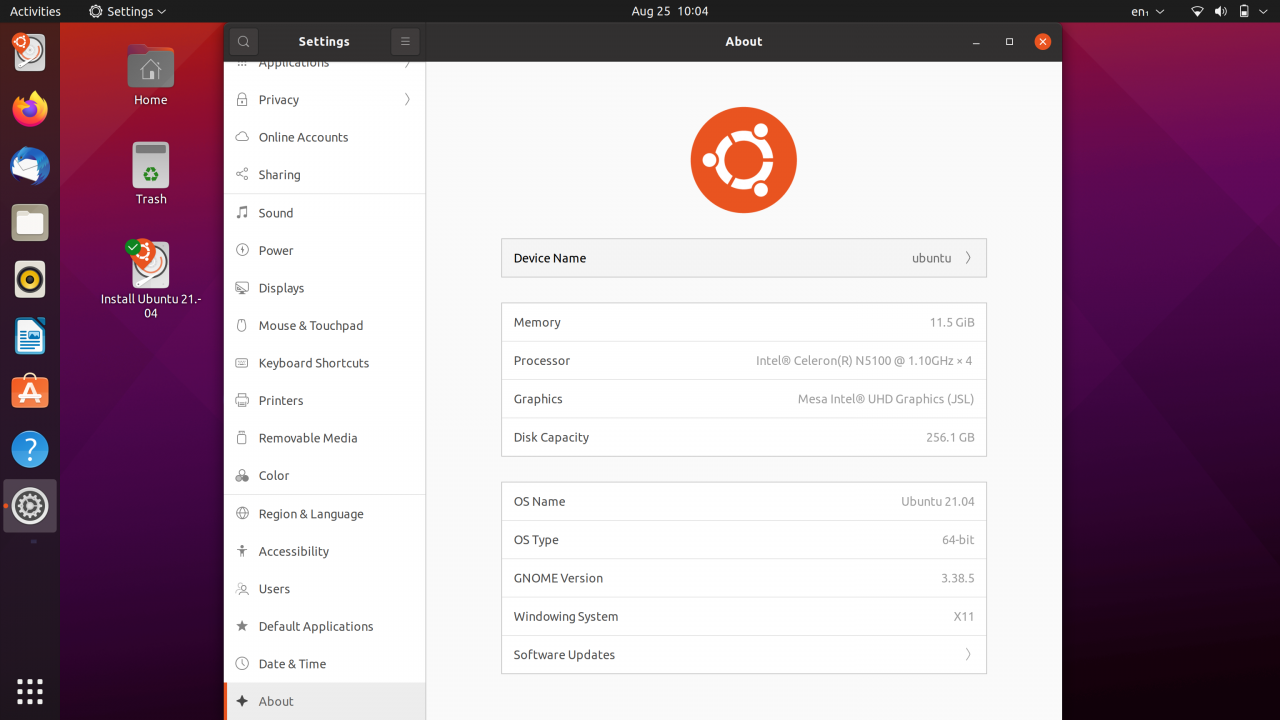Click the 64-bit OS type value
The image size is (1280, 720).
[958, 540]
